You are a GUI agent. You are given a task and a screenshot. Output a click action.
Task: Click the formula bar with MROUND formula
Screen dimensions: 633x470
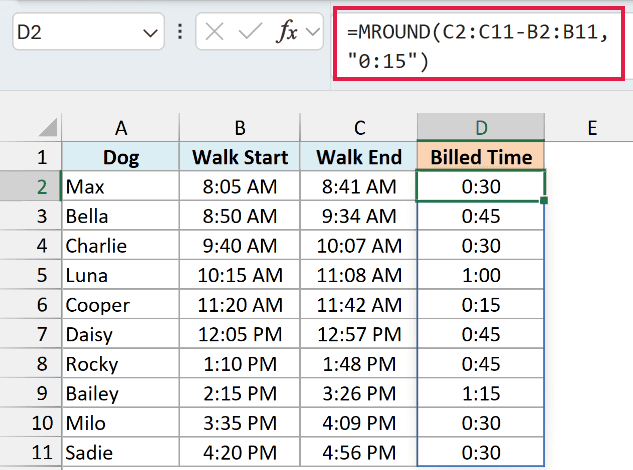coord(479,44)
